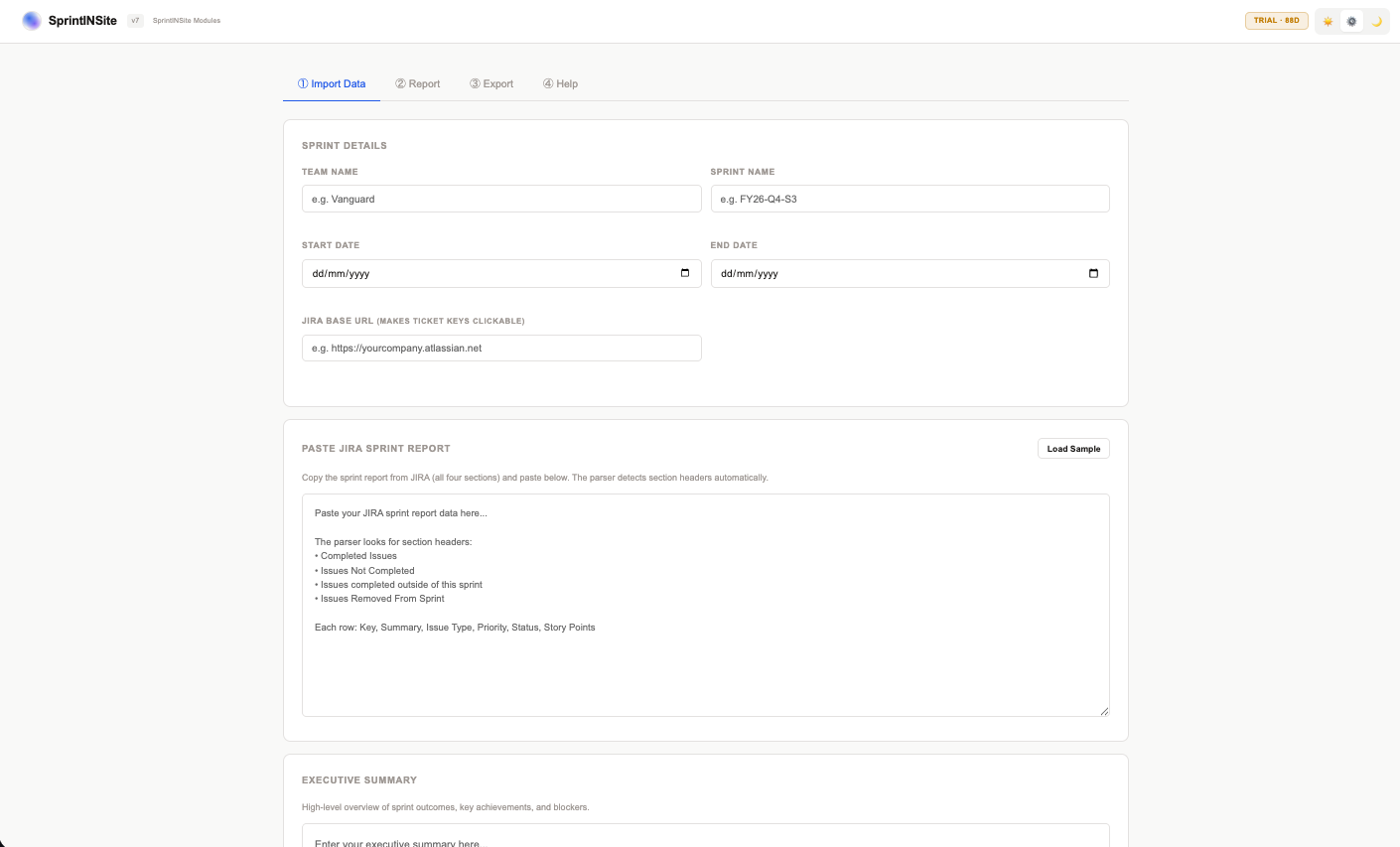The height and width of the screenshot is (847, 1400).
Task: Open Start Date calendar picker icon
Action: point(685,273)
